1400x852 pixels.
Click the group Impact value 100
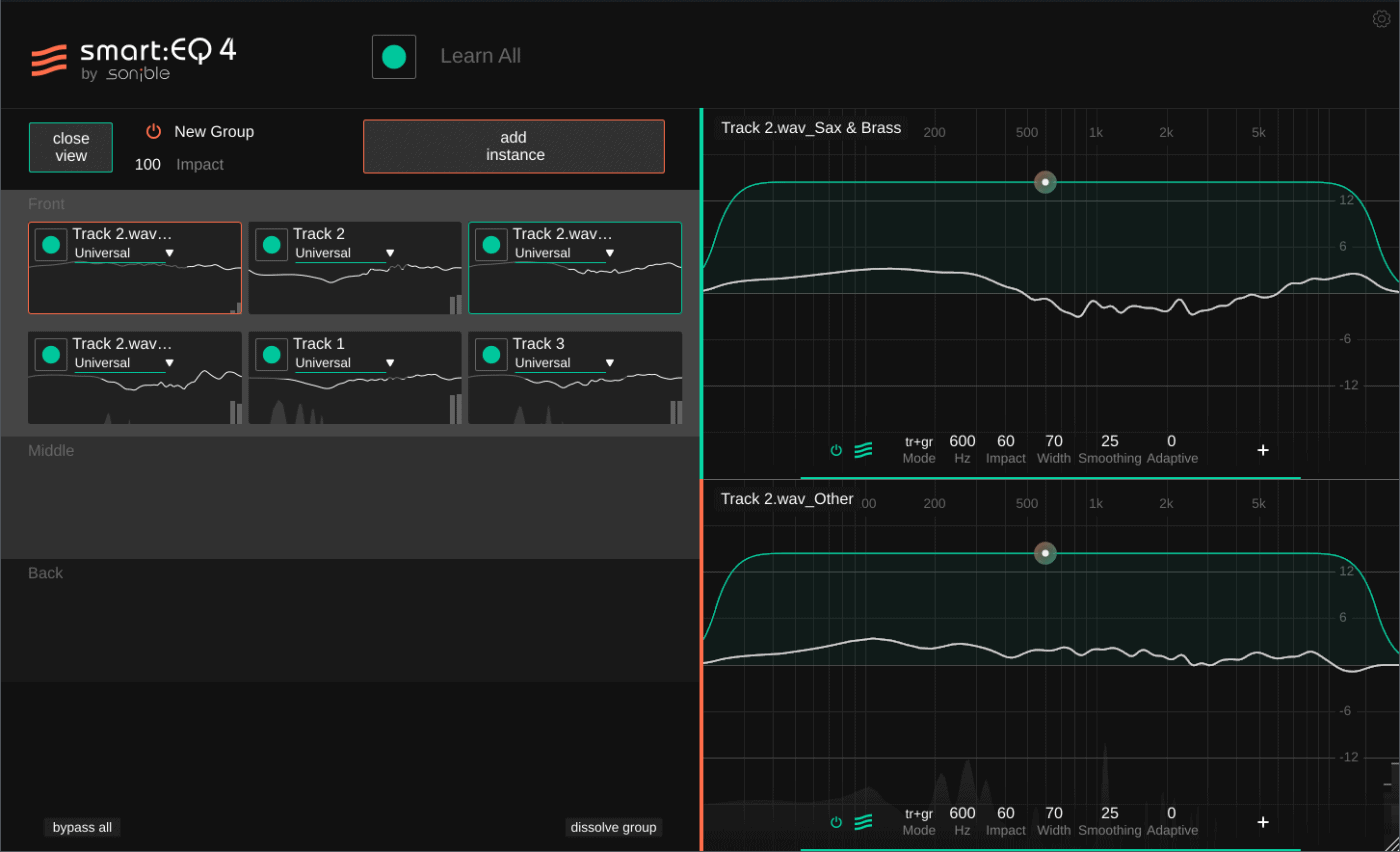[x=148, y=164]
